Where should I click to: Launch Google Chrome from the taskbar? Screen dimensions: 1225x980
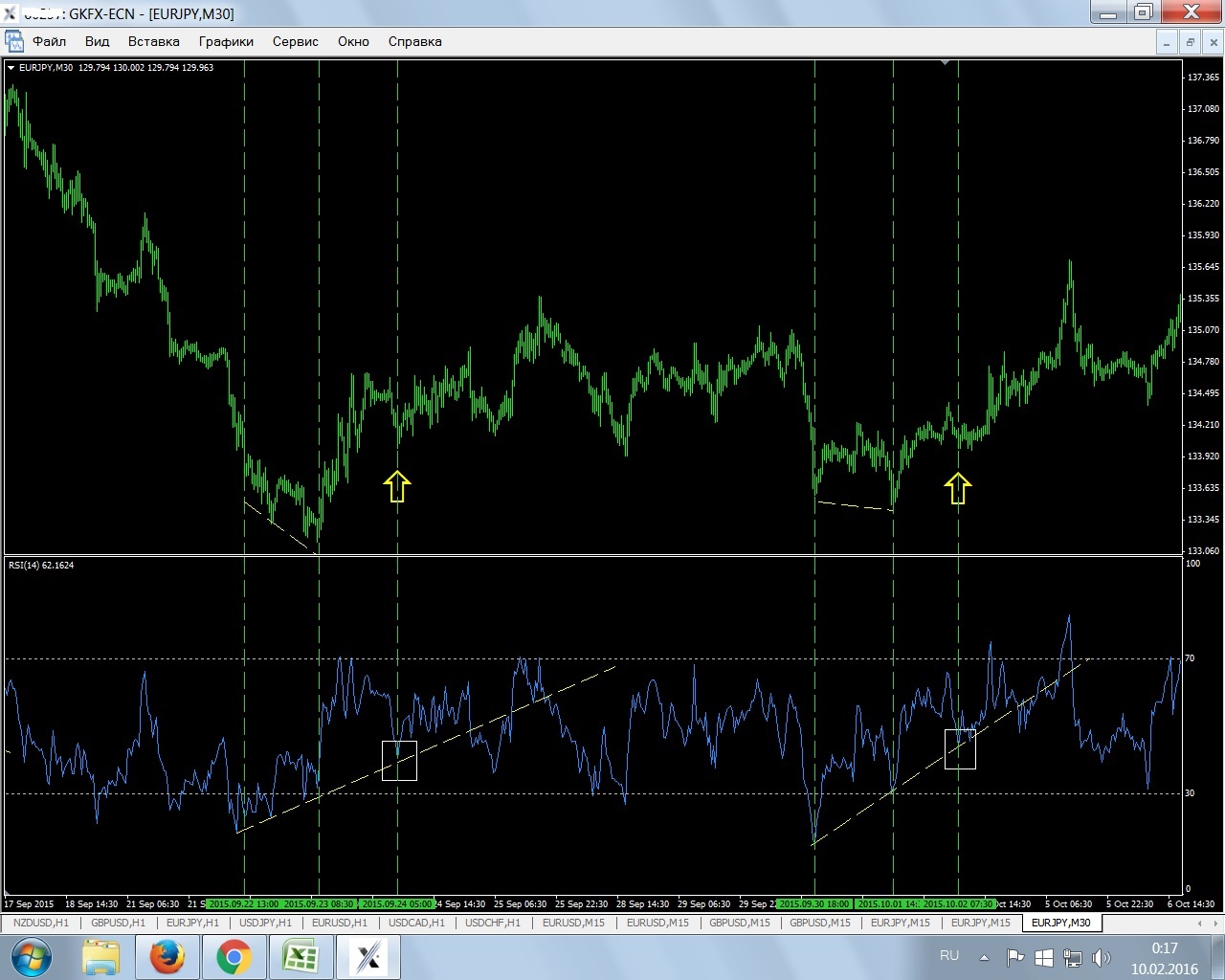(234, 957)
